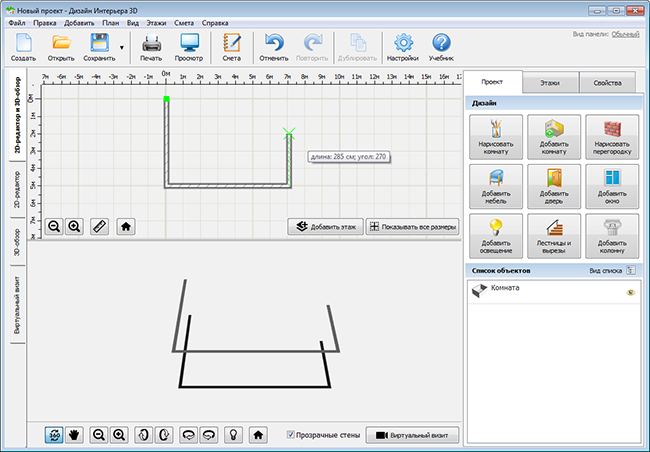
Task: Open the План menu
Action: click(x=111, y=23)
